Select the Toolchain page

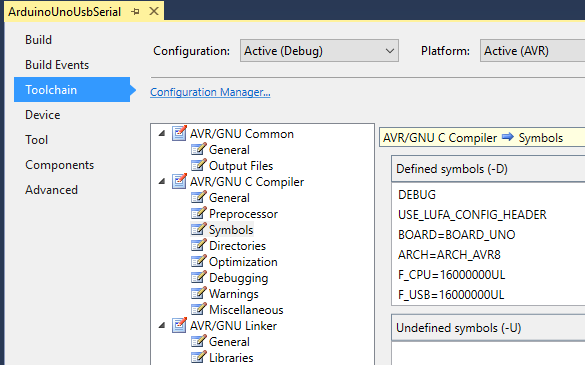pos(72,90)
